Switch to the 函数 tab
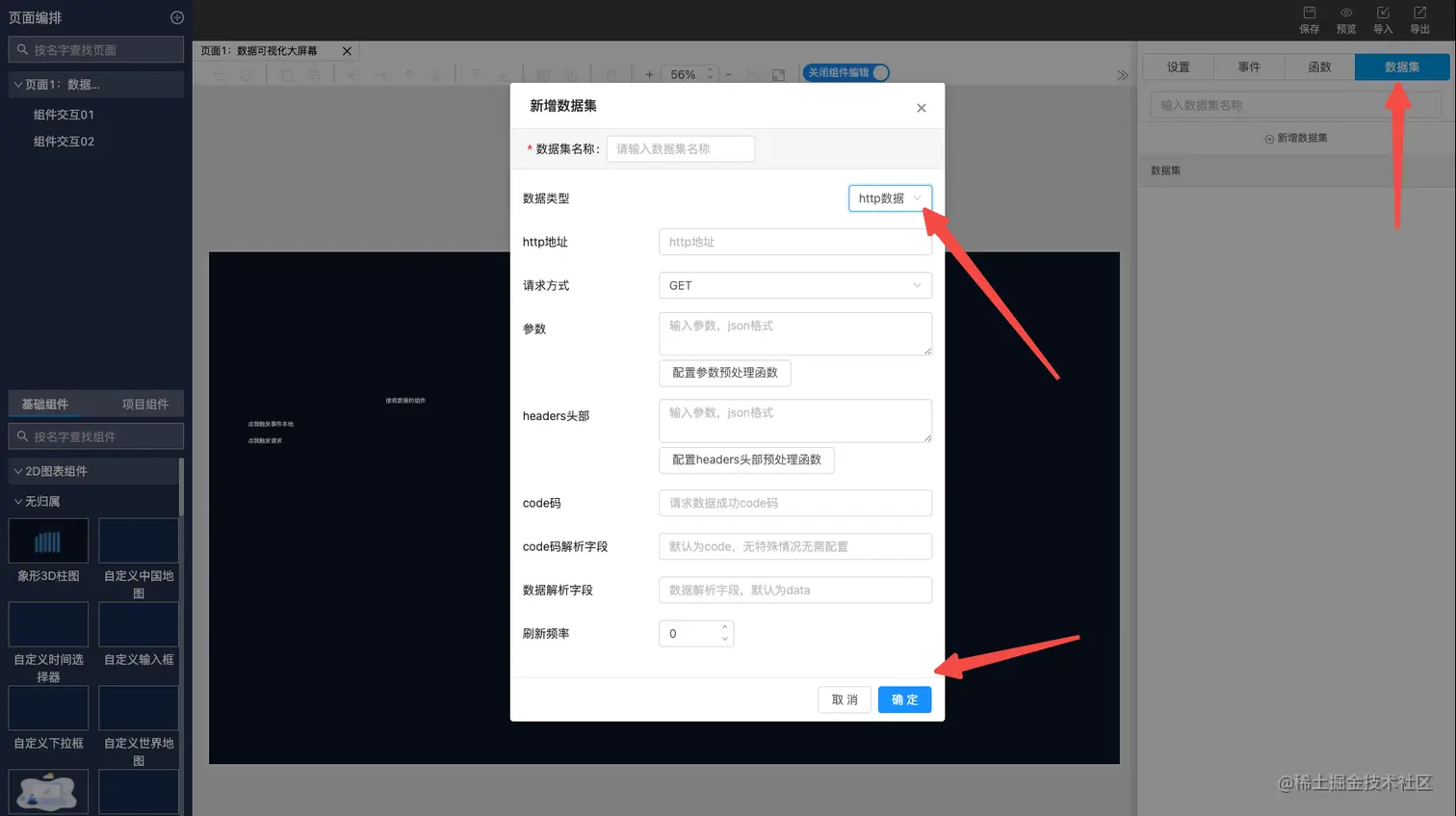1456x816 pixels. point(1319,66)
